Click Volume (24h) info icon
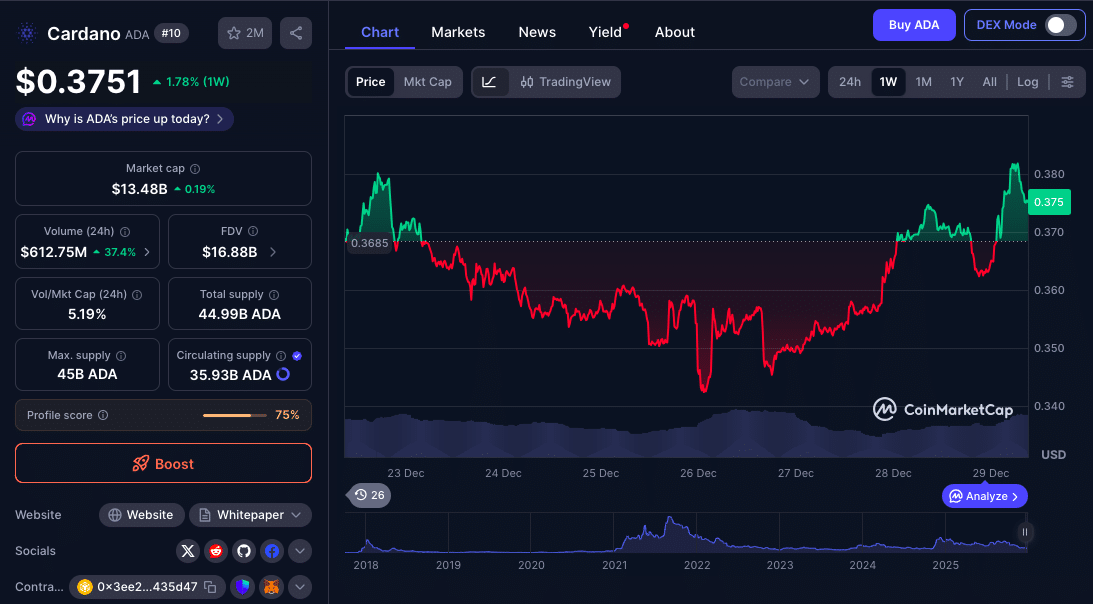The image size is (1093, 604). click(125, 232)
